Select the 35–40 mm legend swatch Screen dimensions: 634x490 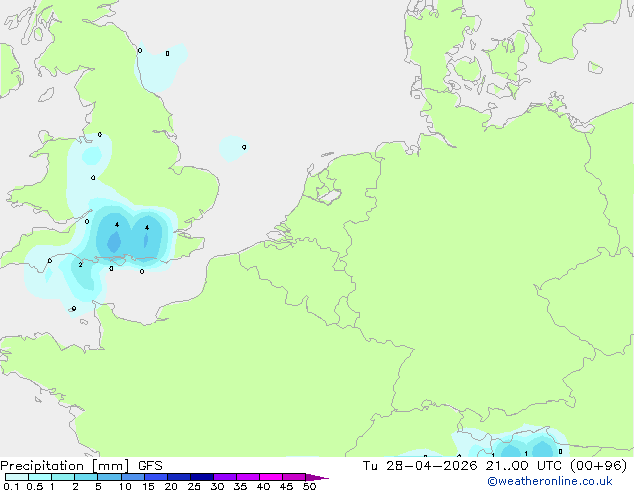247,477
